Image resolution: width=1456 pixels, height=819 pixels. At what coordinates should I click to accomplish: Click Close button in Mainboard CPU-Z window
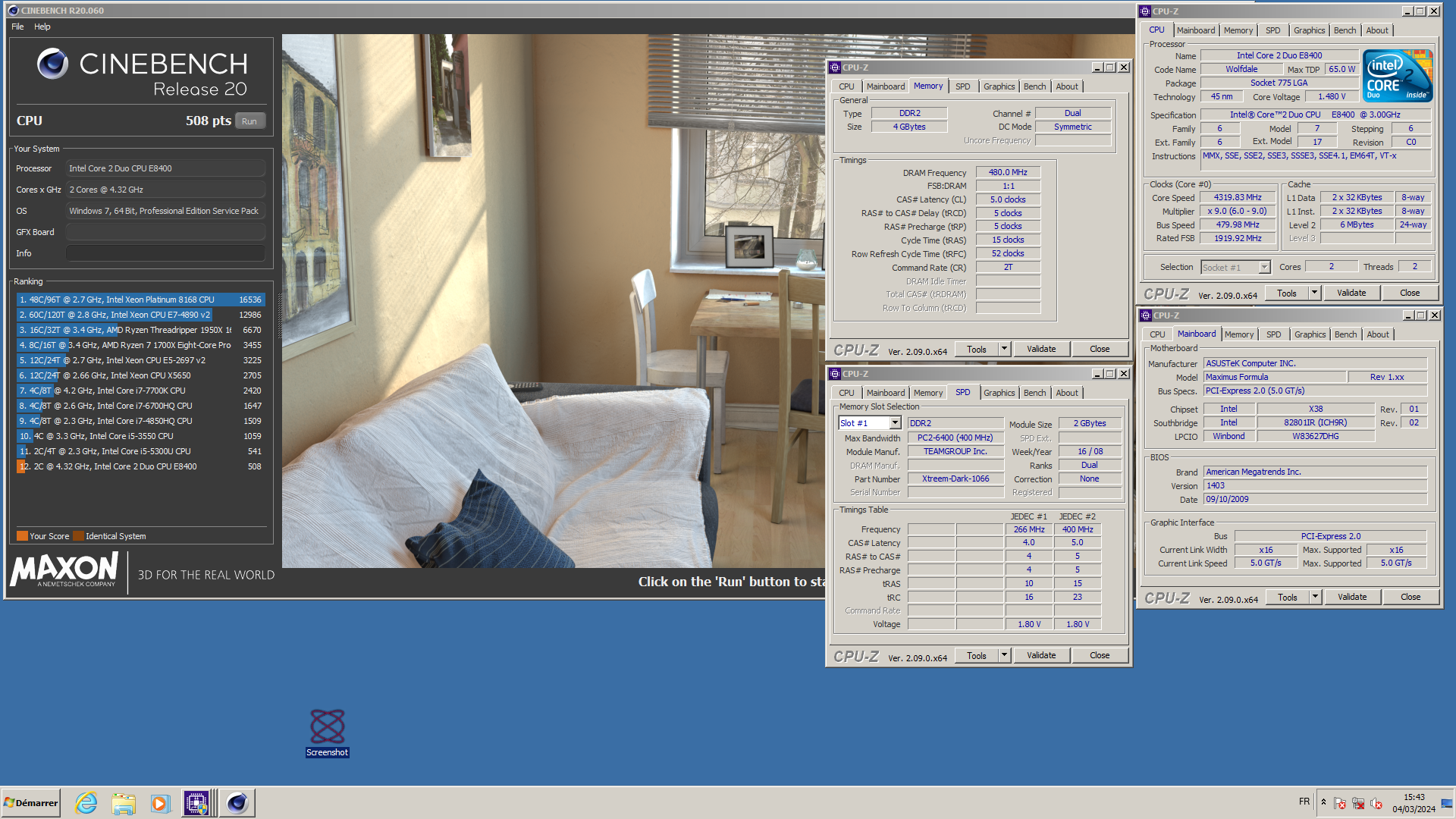[1410, 597]
